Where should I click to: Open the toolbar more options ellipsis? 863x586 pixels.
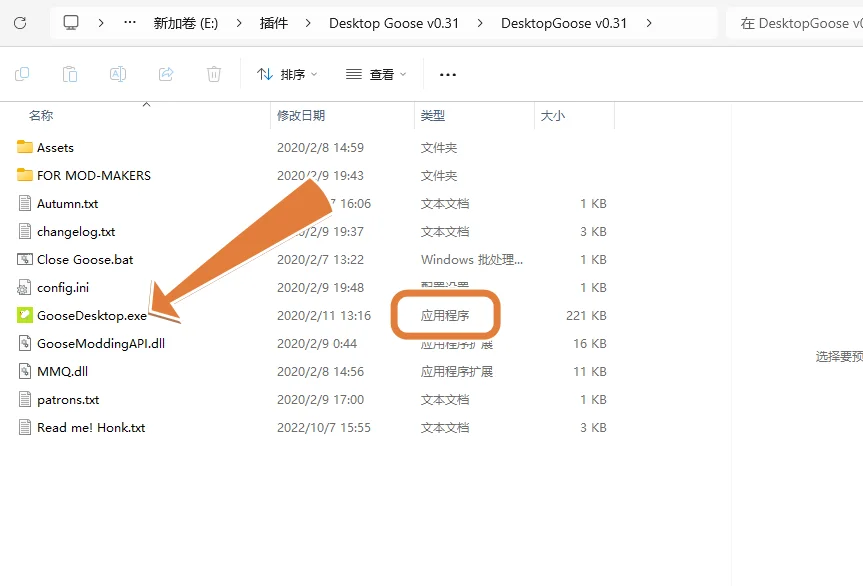tap(447, 74)
